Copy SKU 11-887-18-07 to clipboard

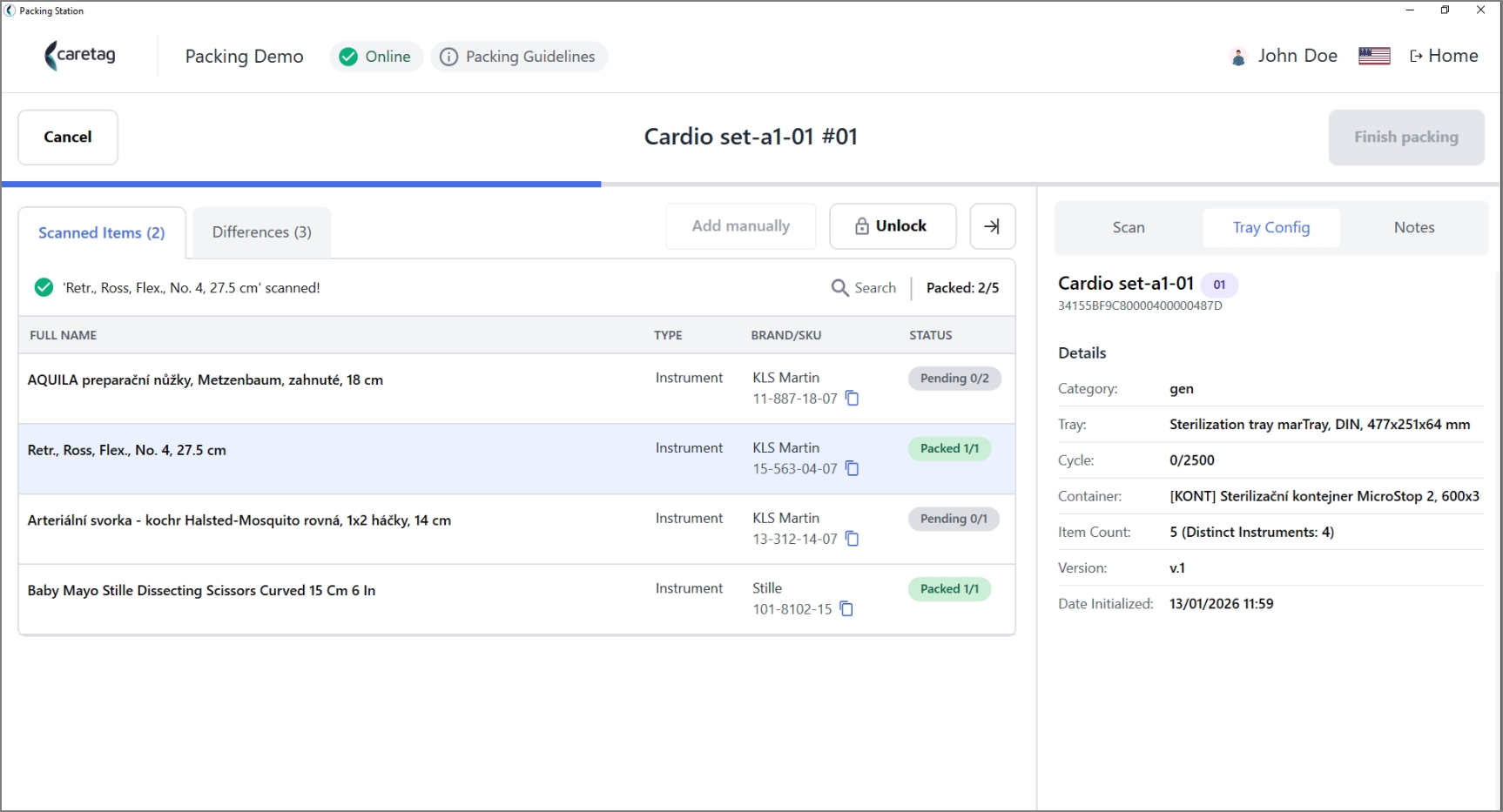click(853, 399)
